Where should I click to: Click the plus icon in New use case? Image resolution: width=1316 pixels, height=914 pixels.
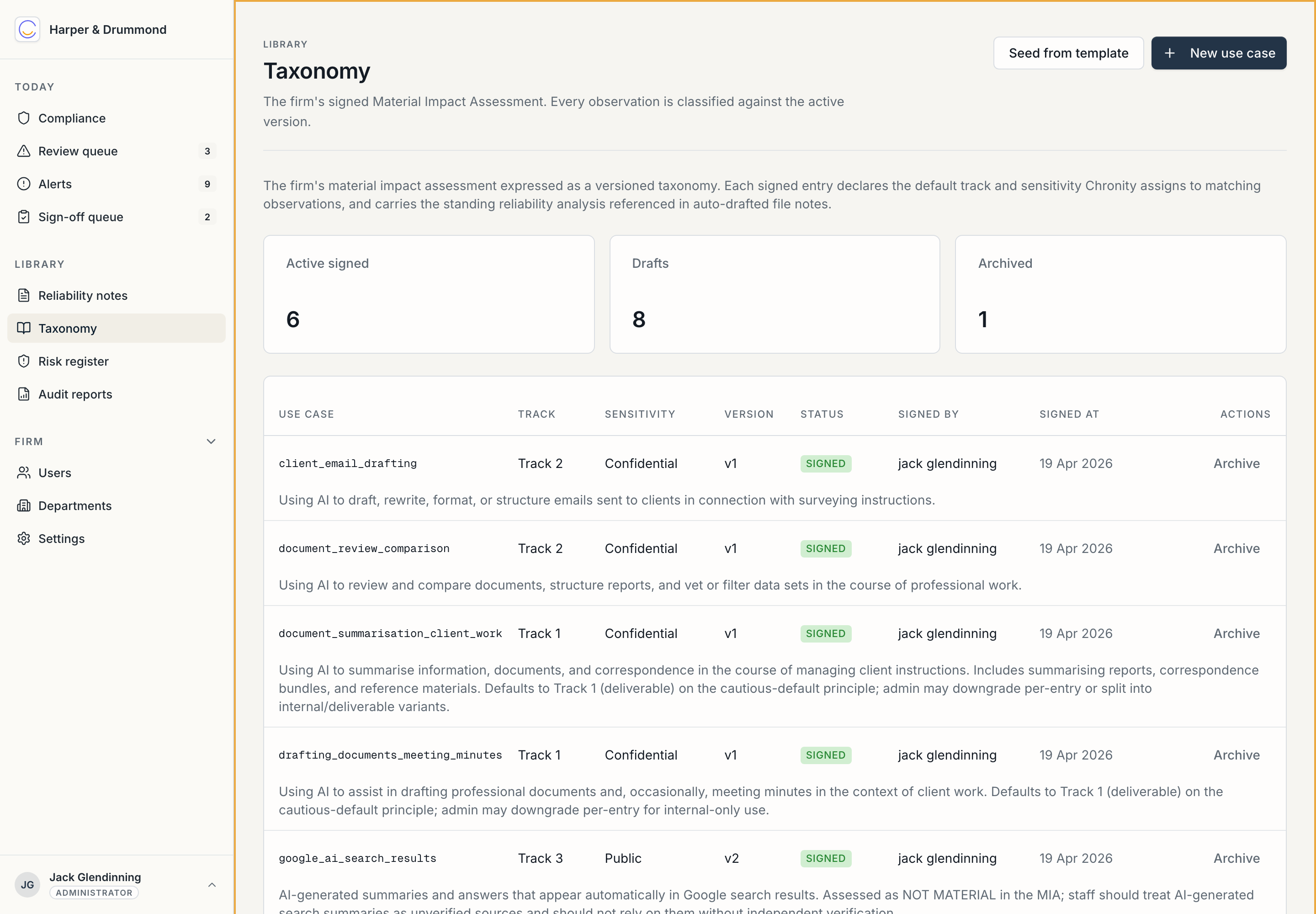[x=1169, y=53]
